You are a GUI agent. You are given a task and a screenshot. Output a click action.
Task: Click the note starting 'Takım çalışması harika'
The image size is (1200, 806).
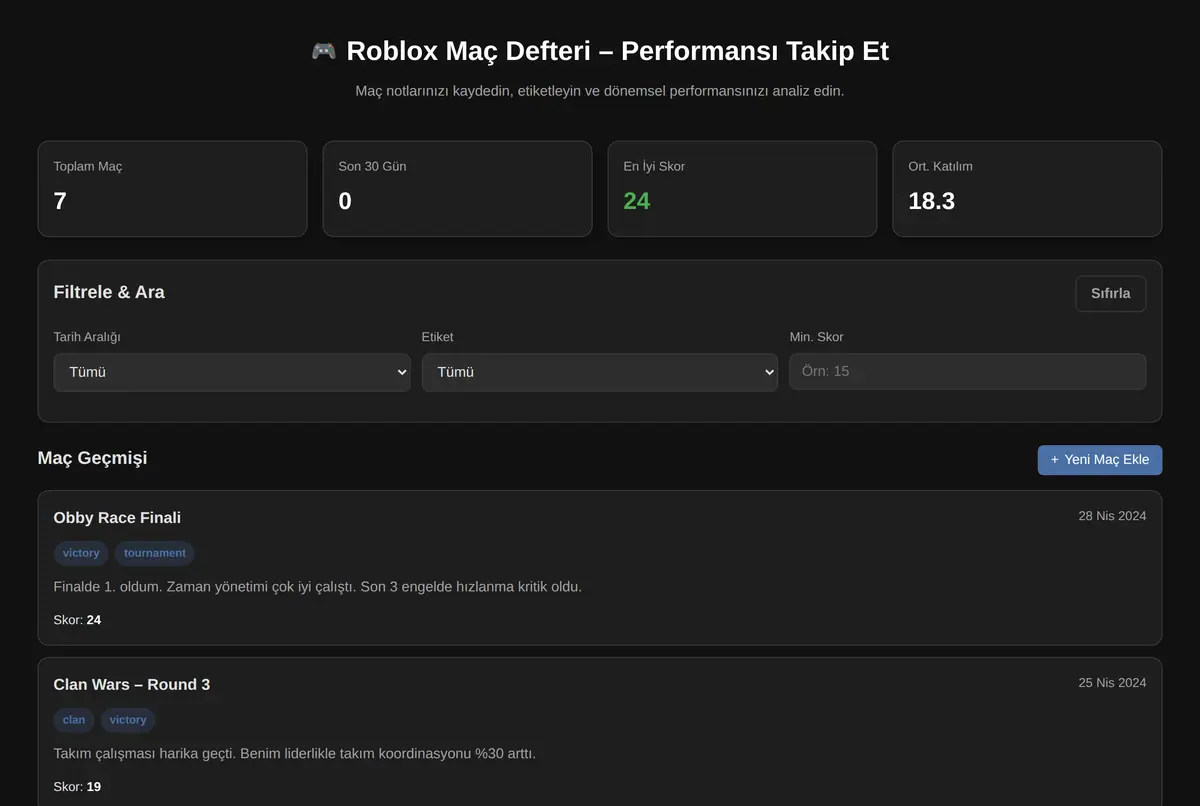295,753
